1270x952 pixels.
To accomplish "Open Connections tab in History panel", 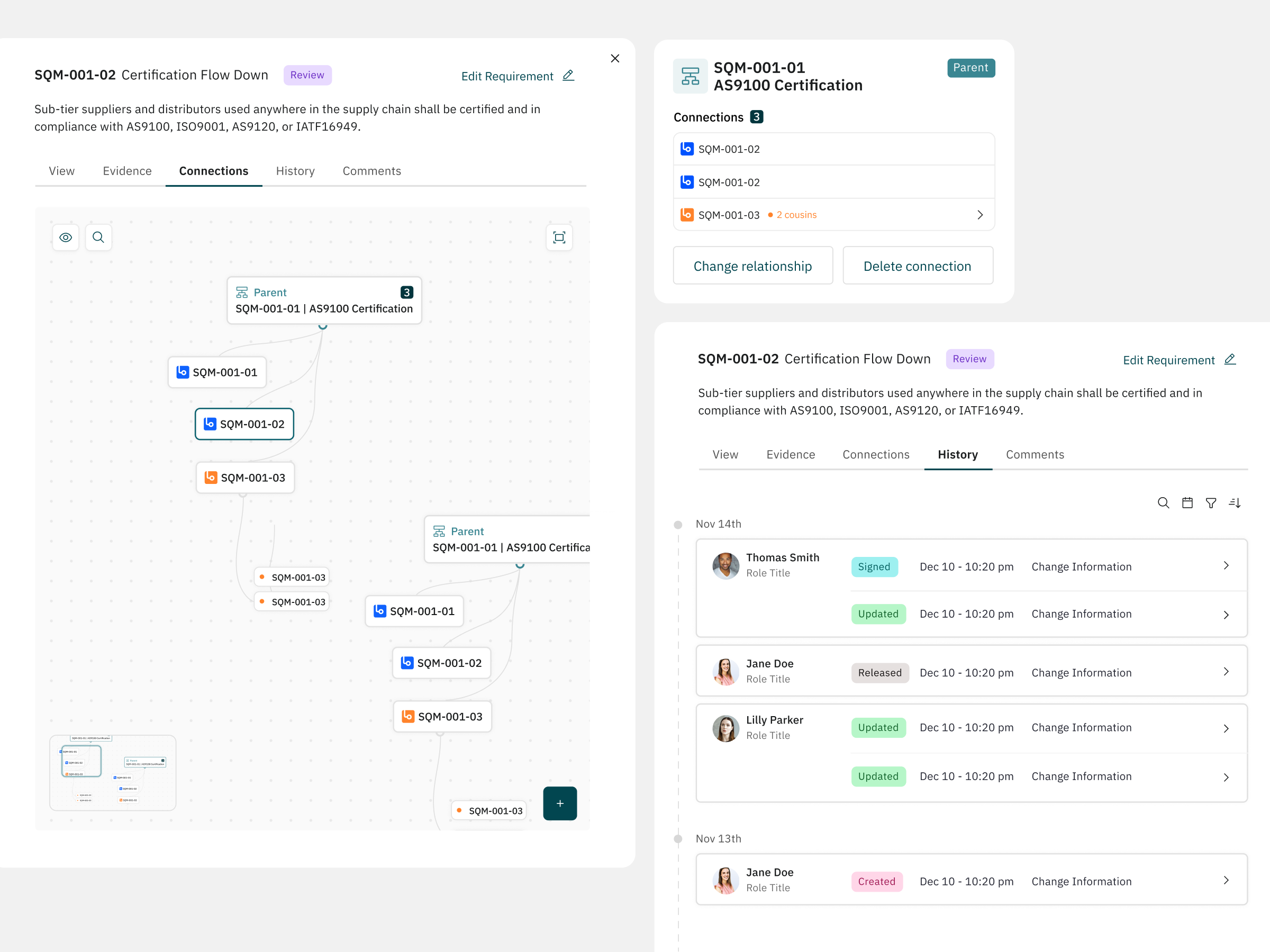I will [x=876, y=454].
